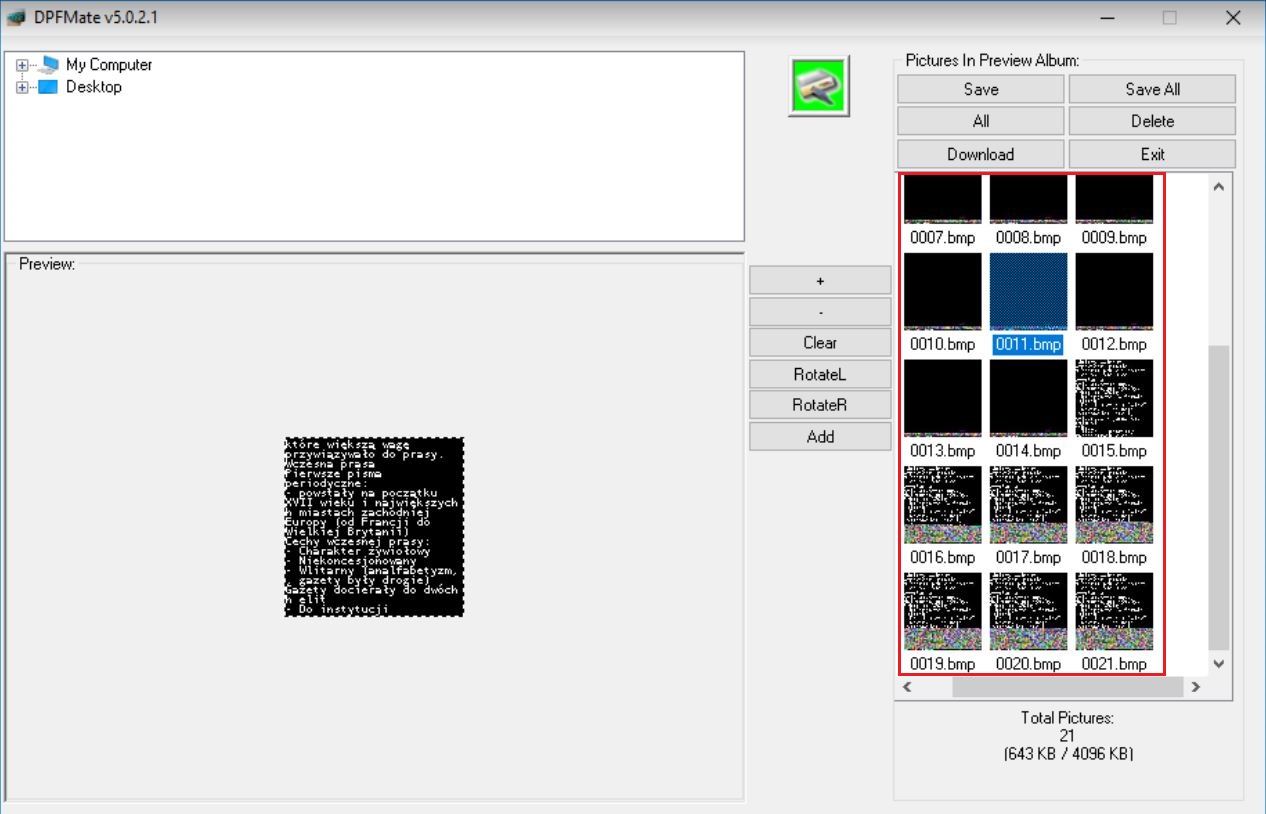
Task: Click the Desktop folder icon in tree
Action: pos(48,87)
